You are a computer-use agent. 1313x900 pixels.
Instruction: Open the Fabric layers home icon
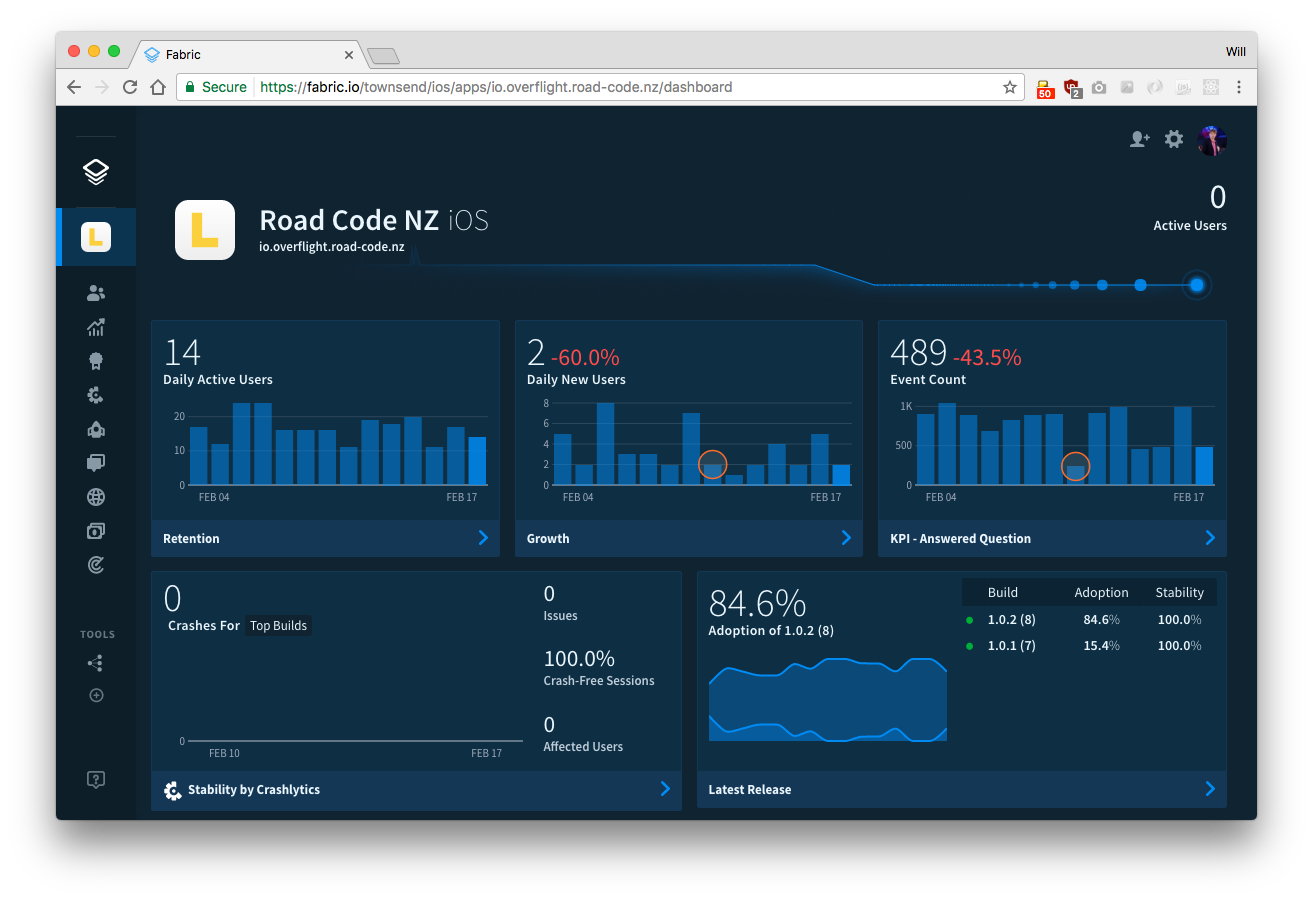coord(96,172)
